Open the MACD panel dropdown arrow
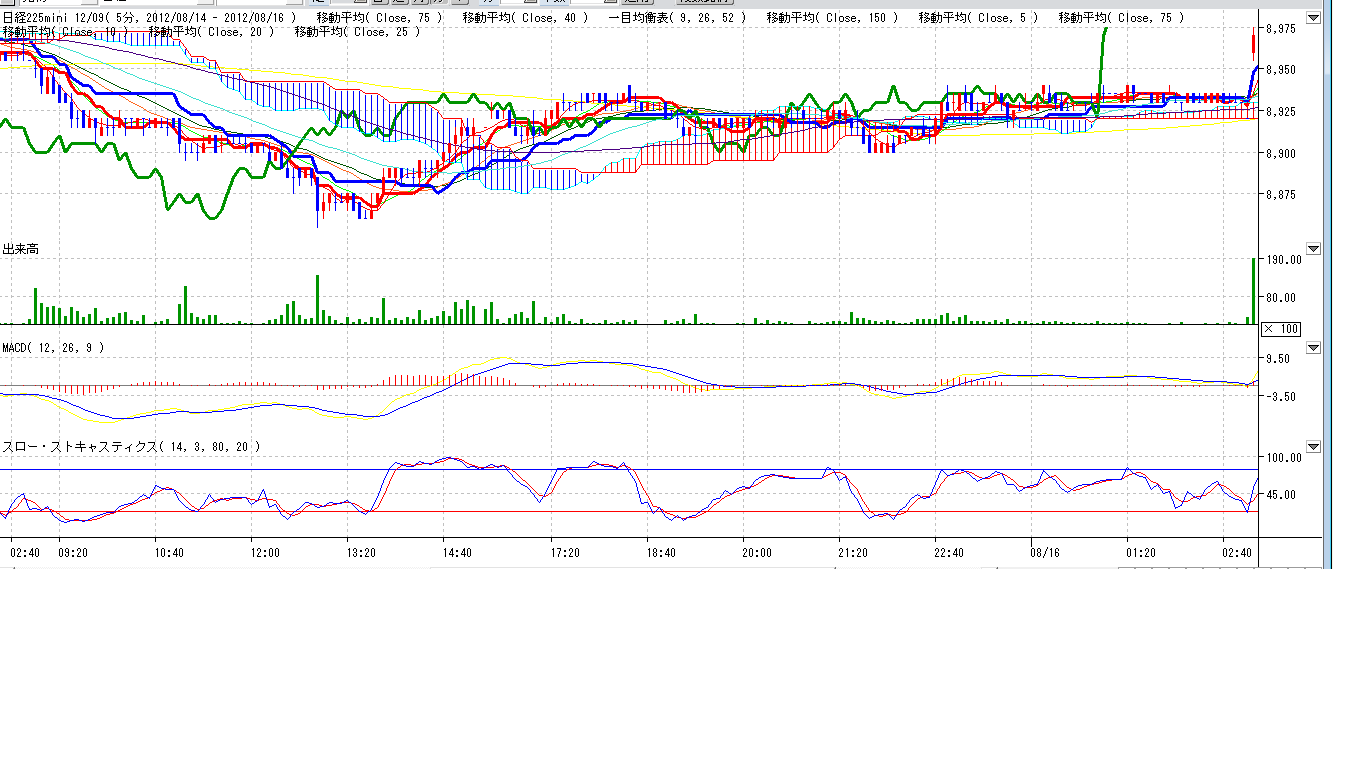 (1313, 348)
